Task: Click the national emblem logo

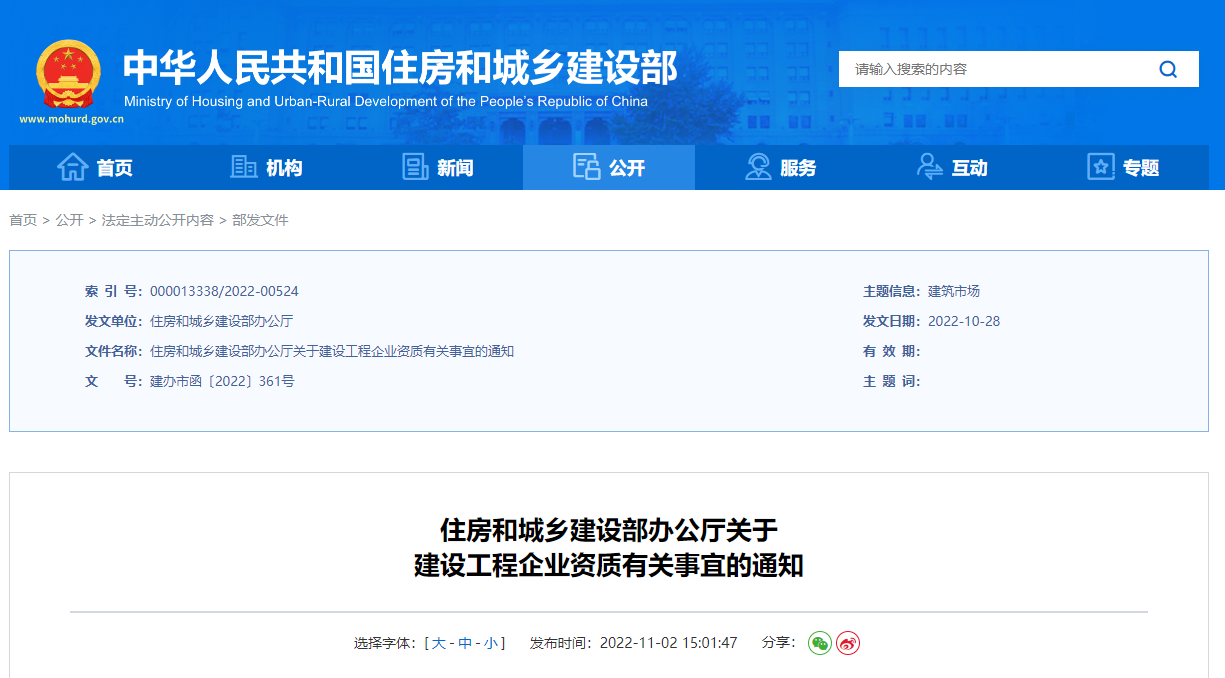Action: point(68,72)
